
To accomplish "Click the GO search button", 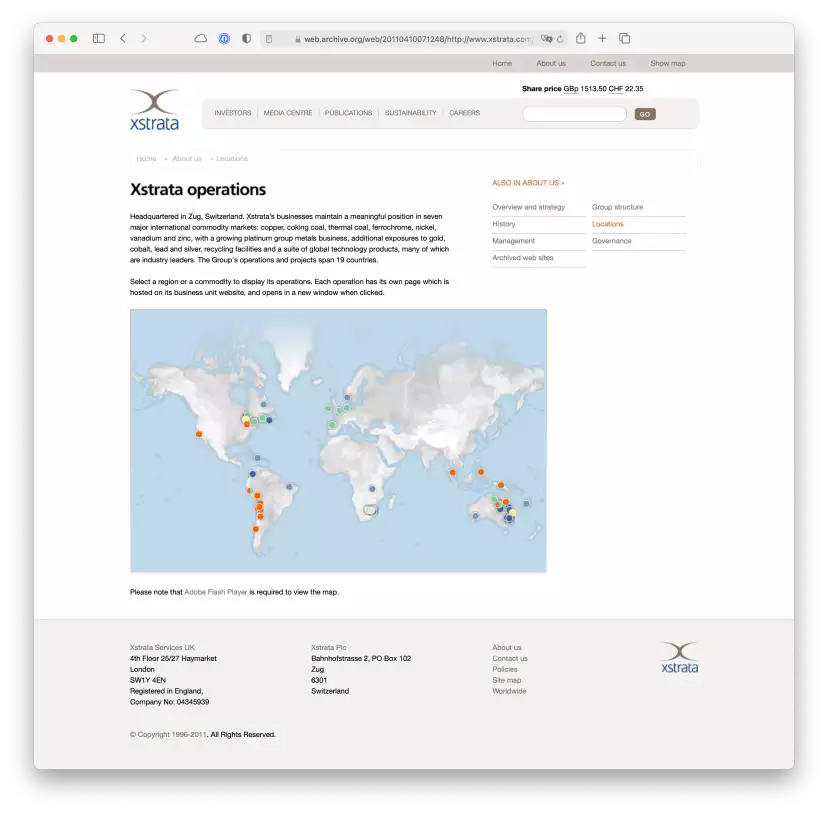I will point(645,114).
